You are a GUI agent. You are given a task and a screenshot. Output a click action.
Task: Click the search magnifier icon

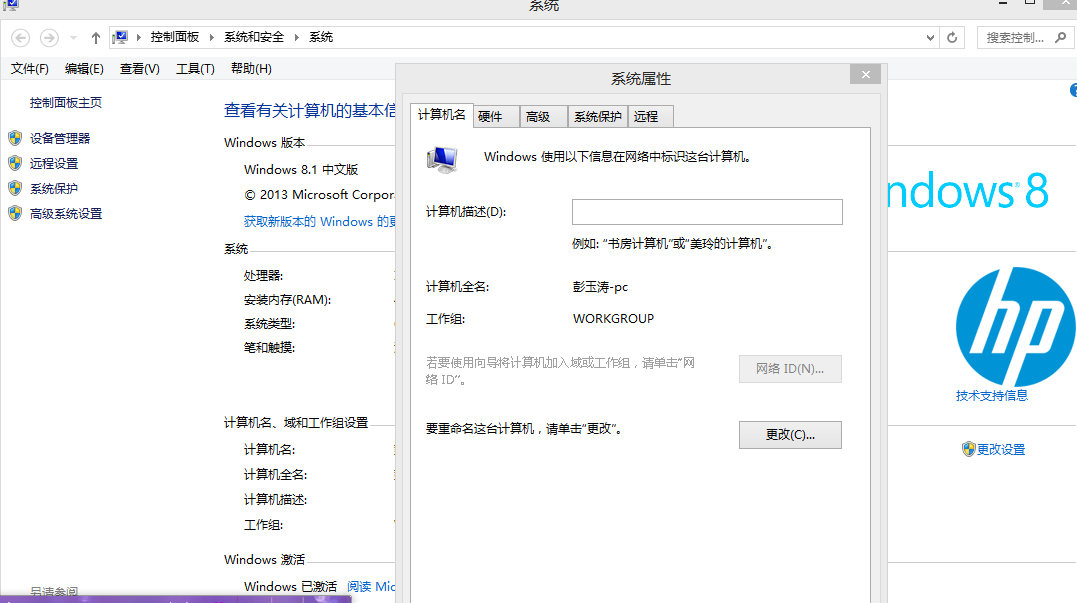1061,38
